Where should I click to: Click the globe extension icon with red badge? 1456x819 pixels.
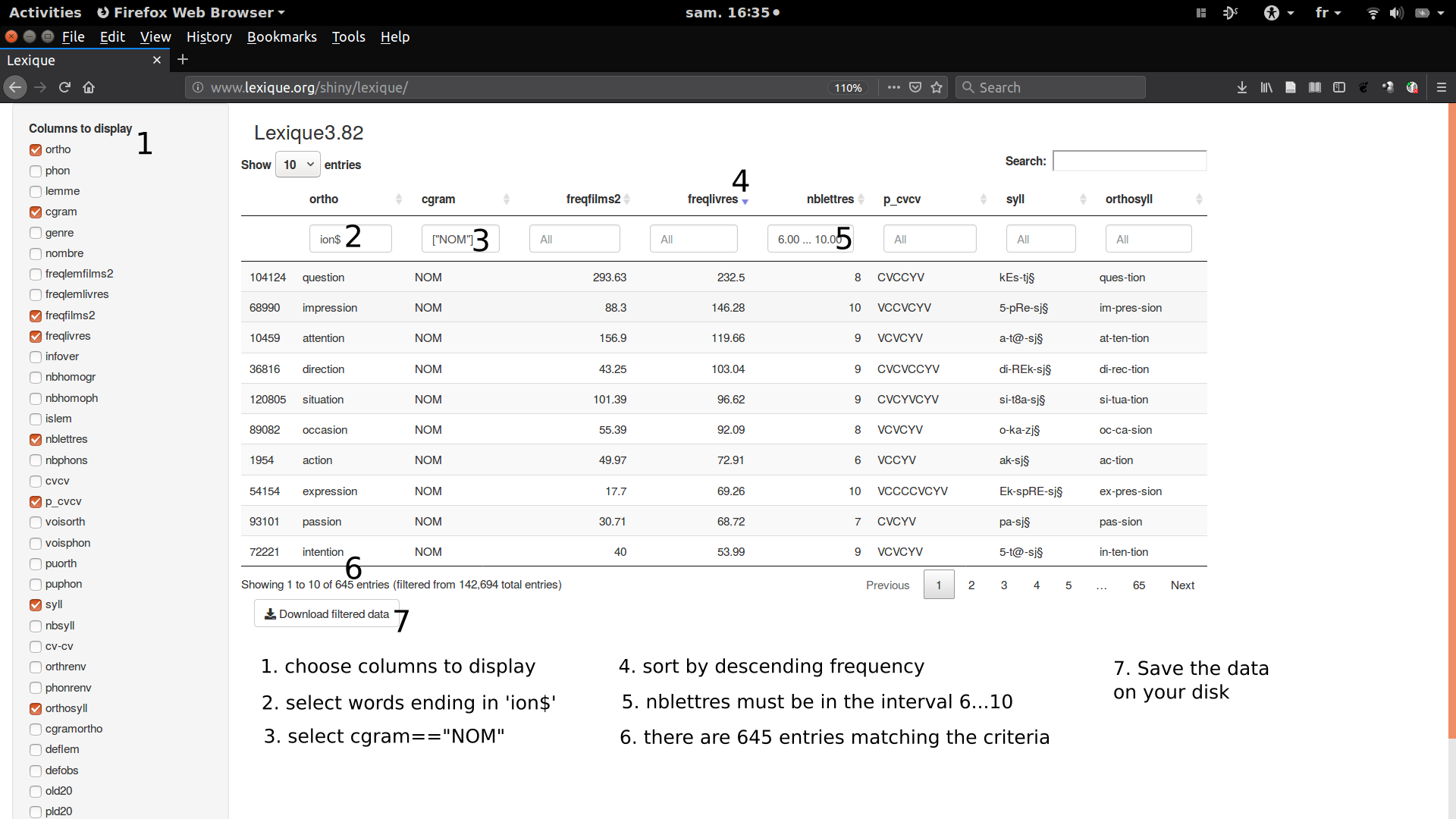pyautogui.click(x=1412, y=87)
